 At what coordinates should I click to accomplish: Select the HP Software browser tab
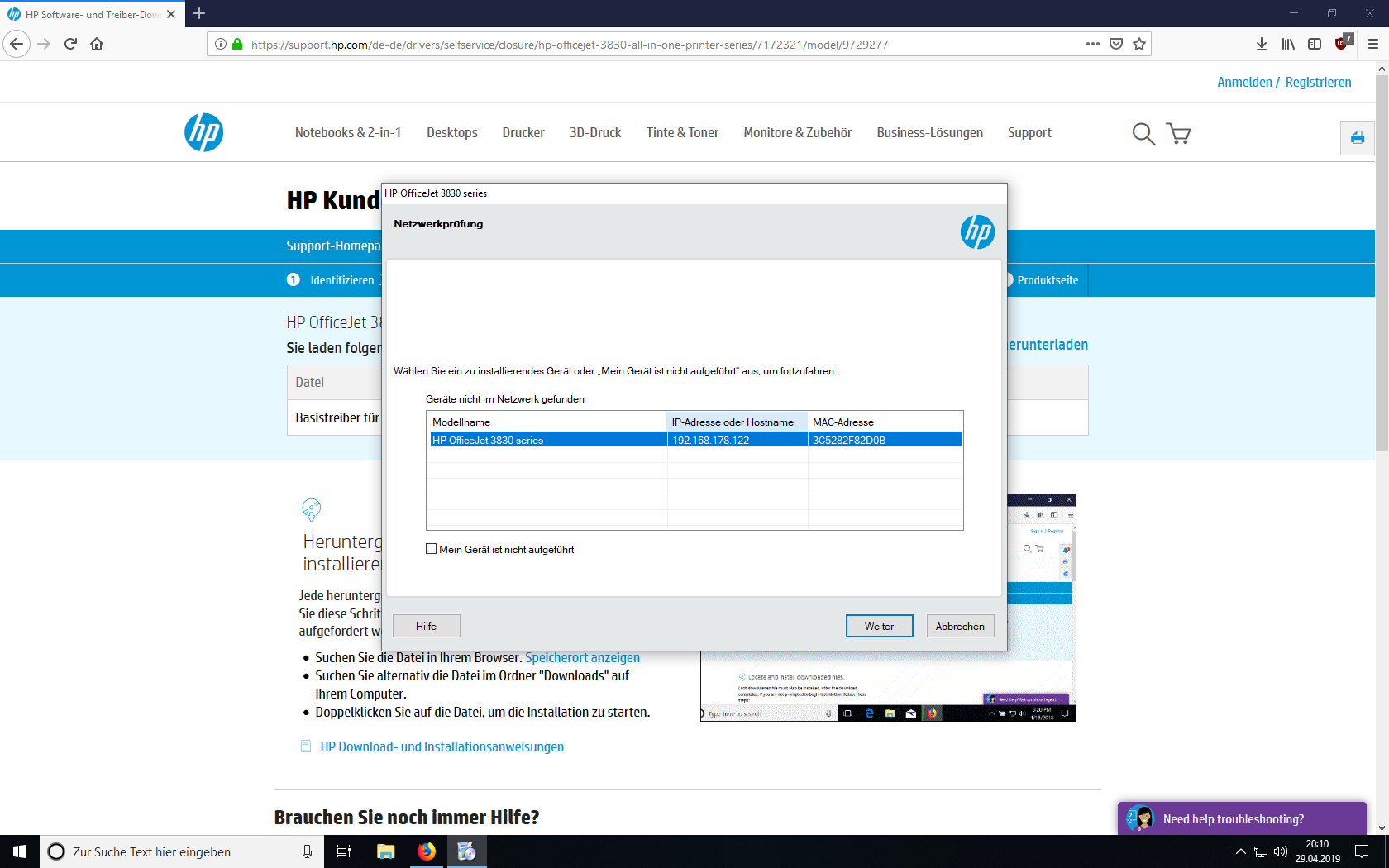92,14
